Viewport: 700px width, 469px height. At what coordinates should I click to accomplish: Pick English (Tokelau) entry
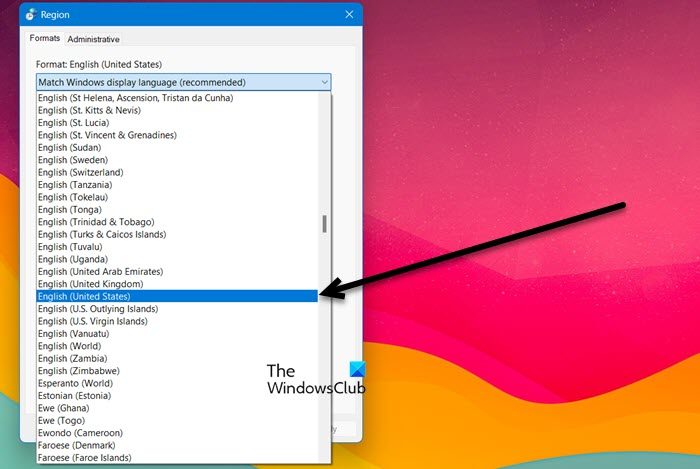(x=177, y=197)
